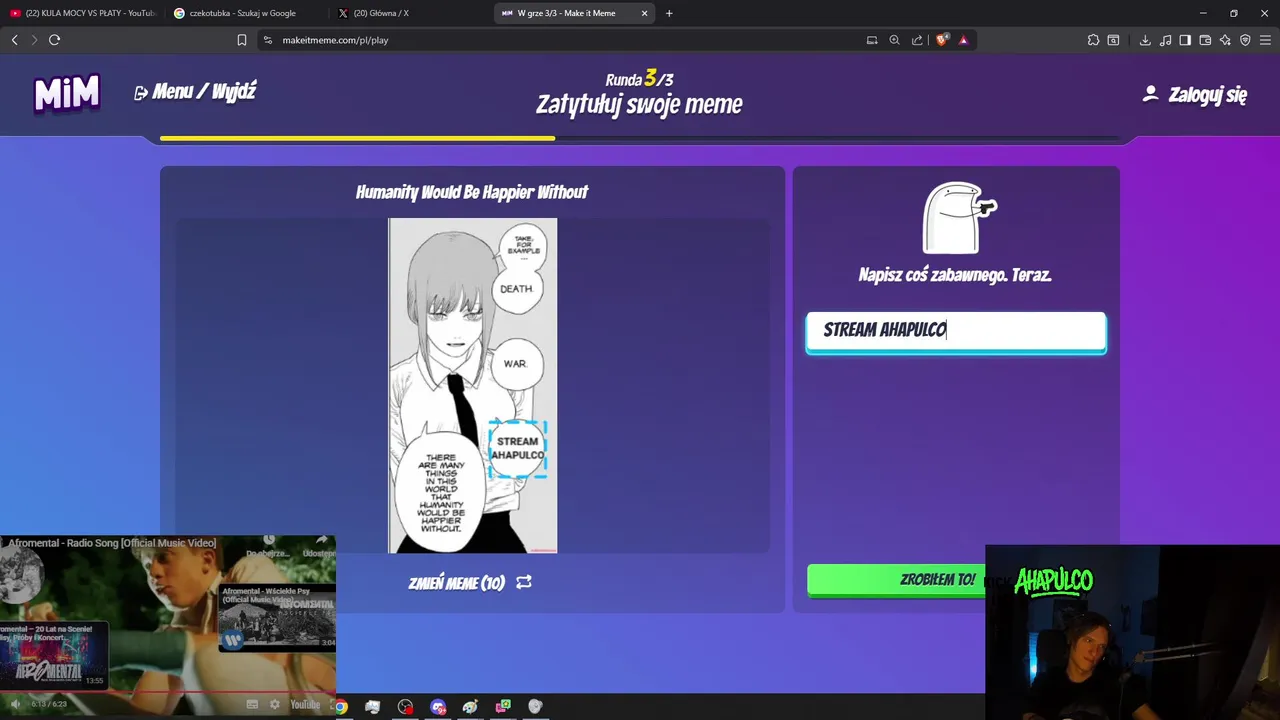
Task: Open the photos app taskbar icon
Action: click(372, 706)
